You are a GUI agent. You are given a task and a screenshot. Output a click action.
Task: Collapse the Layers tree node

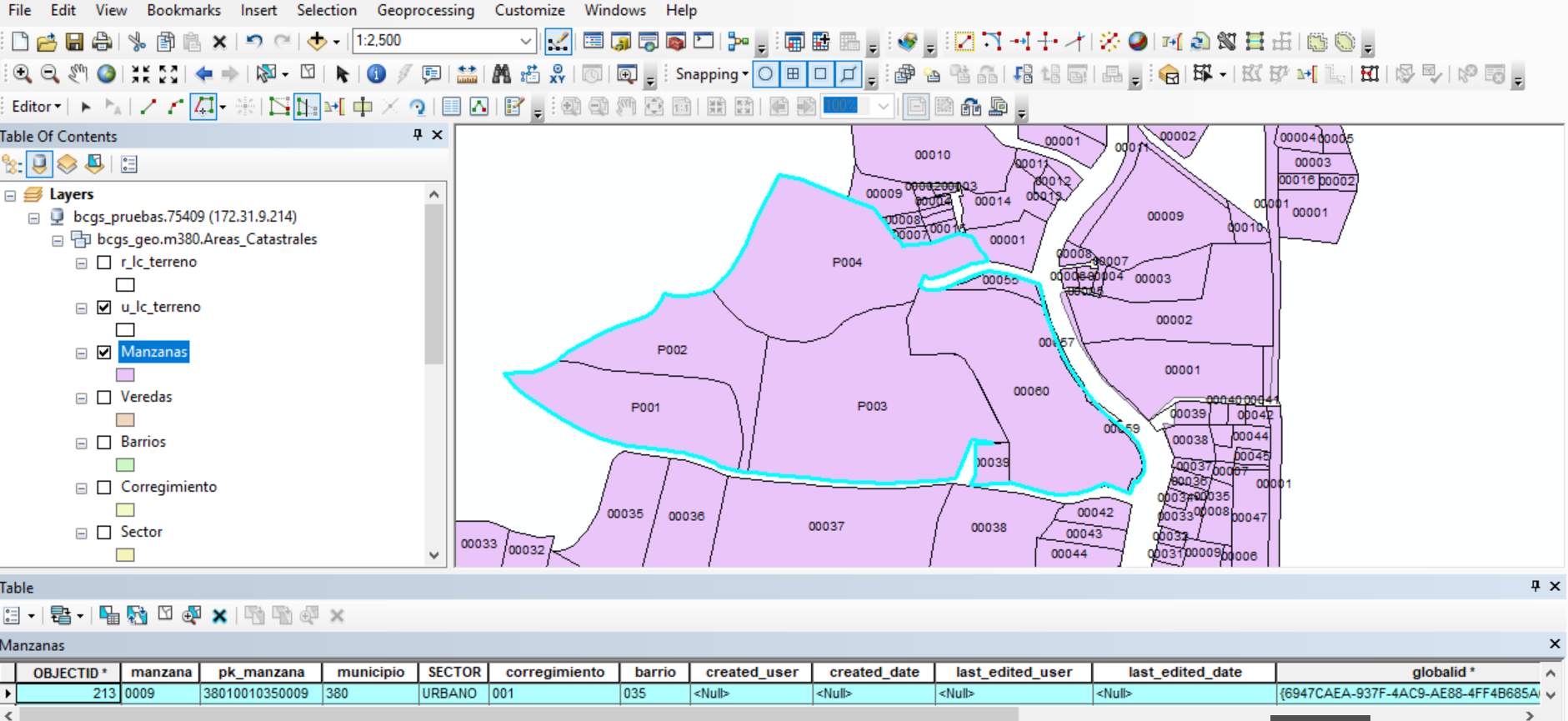10,195
